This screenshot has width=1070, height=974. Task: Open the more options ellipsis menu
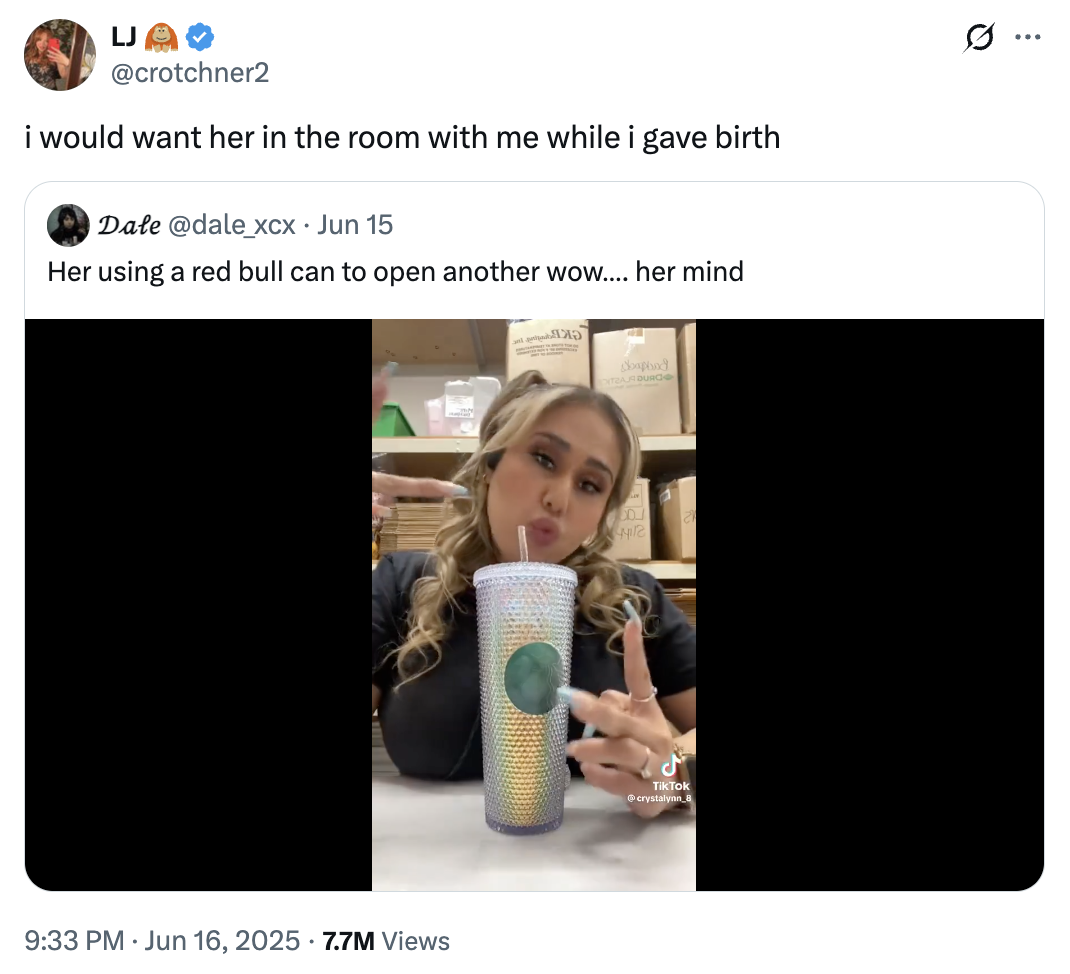tap(1027, 38)
